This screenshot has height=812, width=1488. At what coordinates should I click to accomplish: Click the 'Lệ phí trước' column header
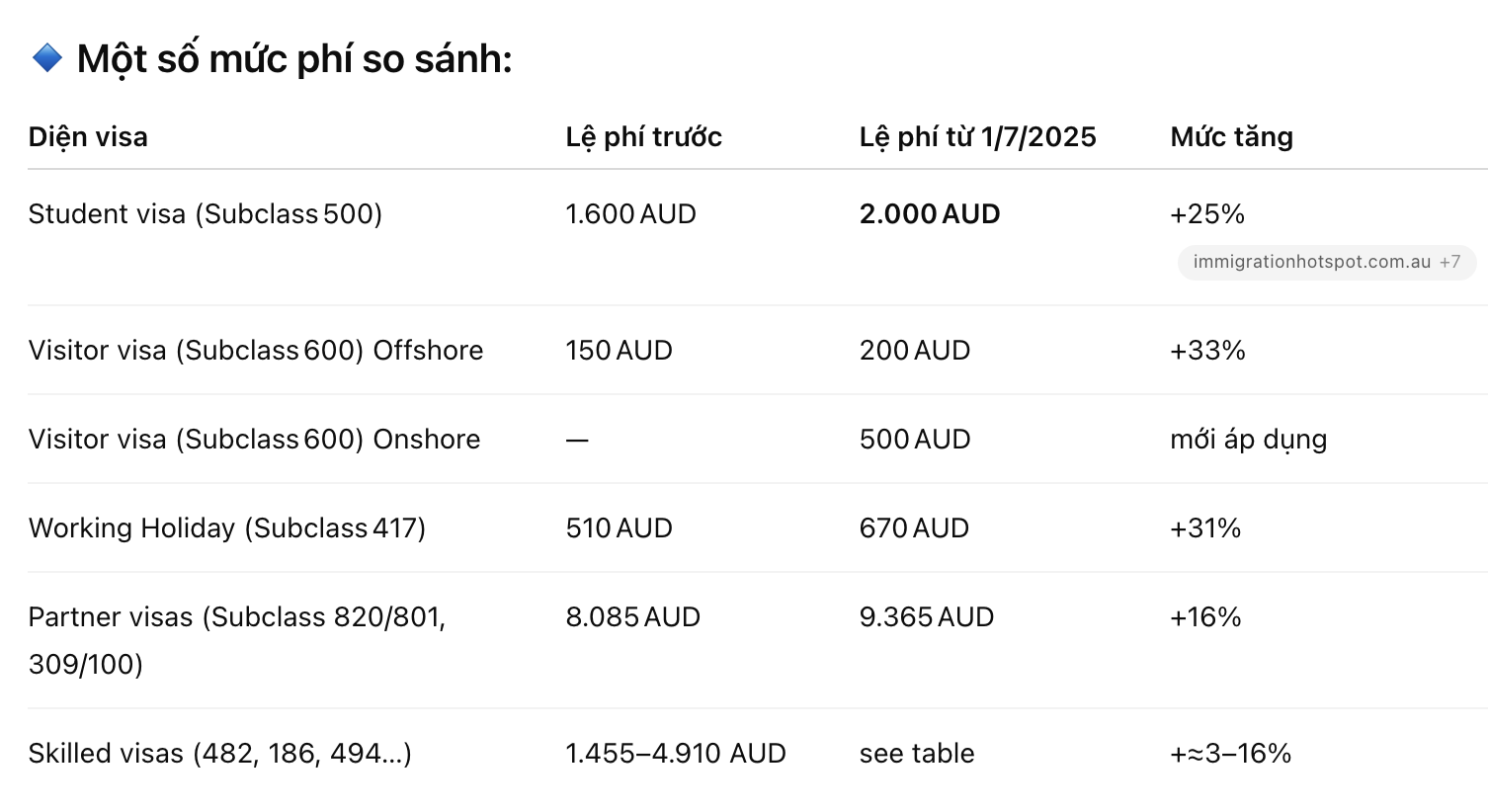[643, 136]
